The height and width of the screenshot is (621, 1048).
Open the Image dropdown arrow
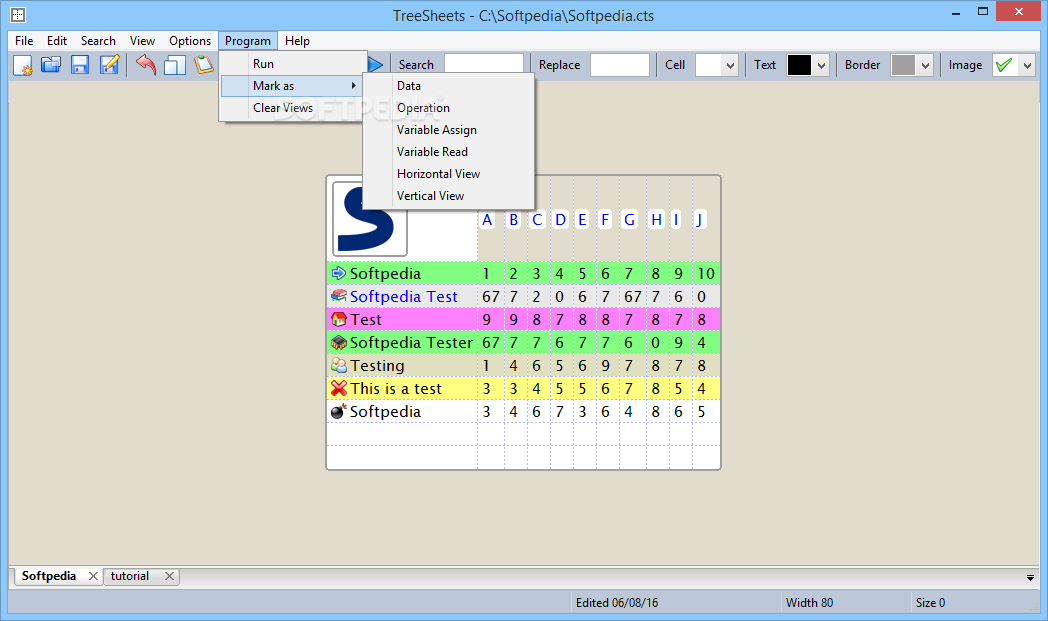click(1027, 66)
